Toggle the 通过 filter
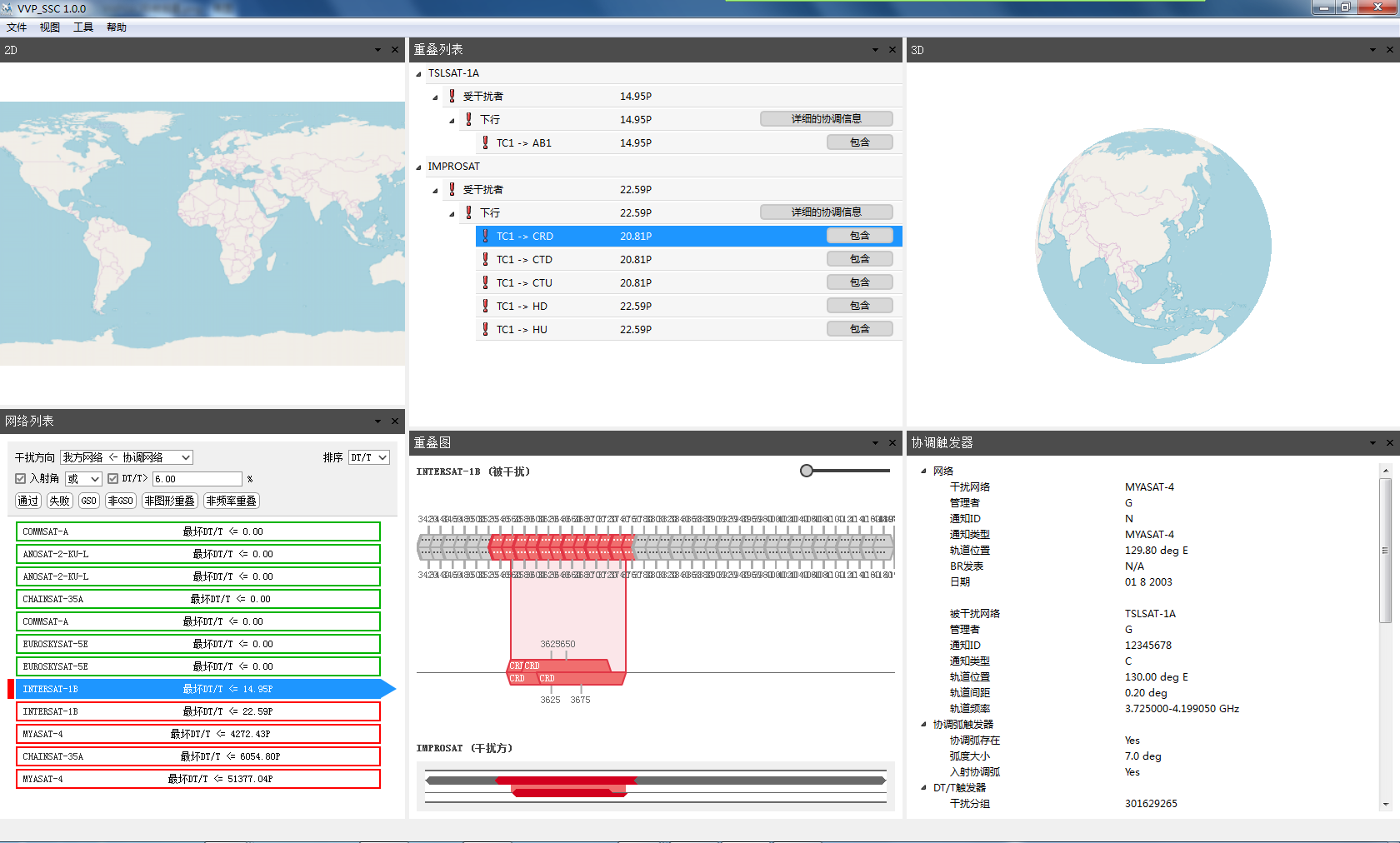Image resolution: width=1400 pixels, height=843 pixels. point(28,501)
